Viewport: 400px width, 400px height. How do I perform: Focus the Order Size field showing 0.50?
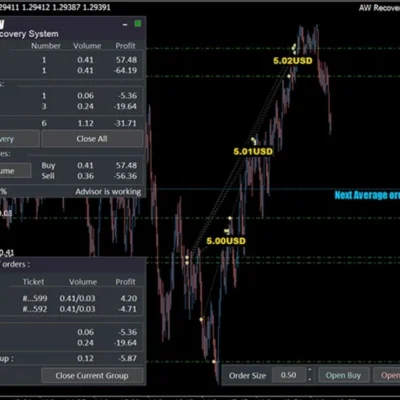point(289,375)
